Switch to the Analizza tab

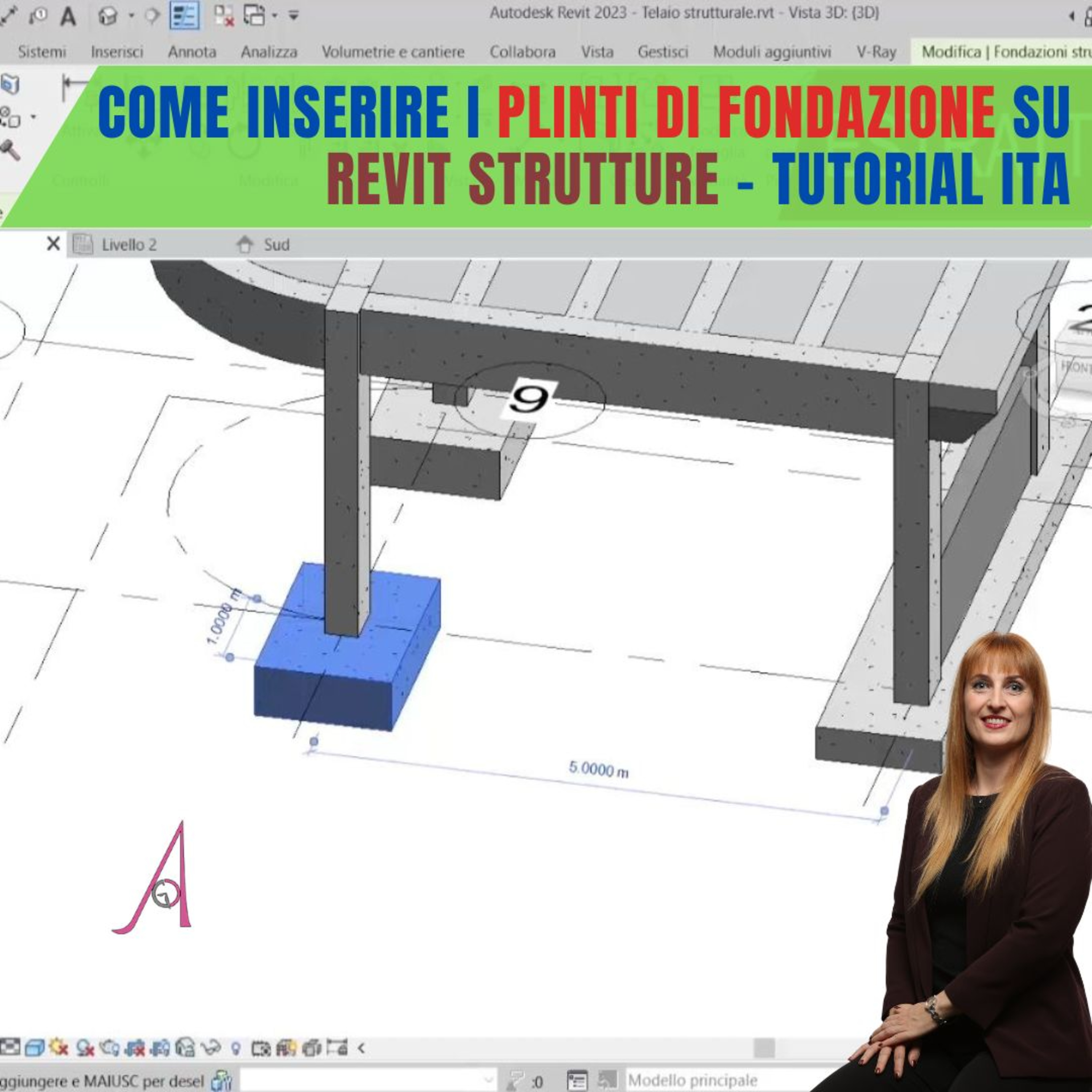pos(269,52)
